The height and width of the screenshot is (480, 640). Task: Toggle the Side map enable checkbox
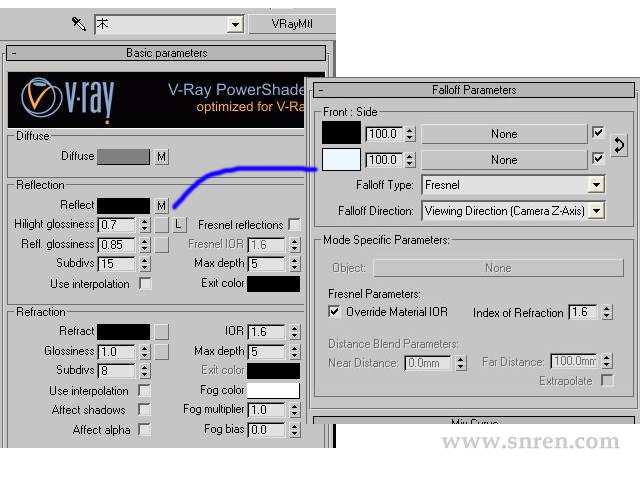pyautogui.click(x=598, y=158)
